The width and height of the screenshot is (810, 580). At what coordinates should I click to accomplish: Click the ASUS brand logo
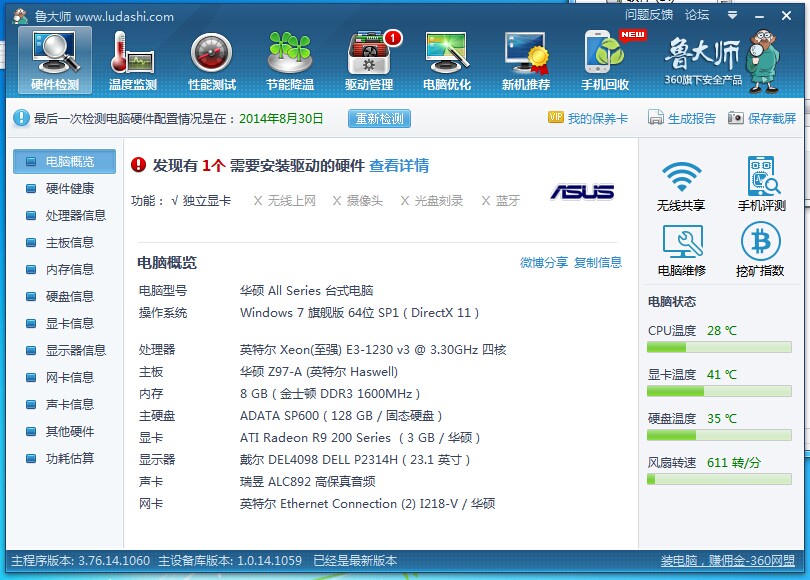pos(582,192)
